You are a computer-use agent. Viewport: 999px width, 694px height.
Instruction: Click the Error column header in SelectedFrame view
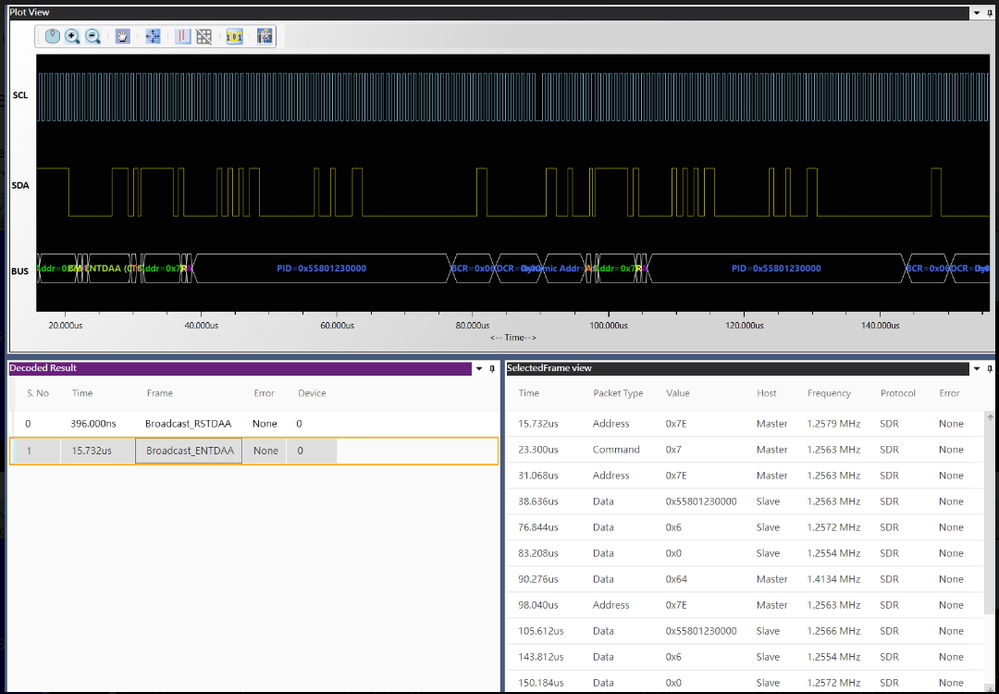click(949, 393)
